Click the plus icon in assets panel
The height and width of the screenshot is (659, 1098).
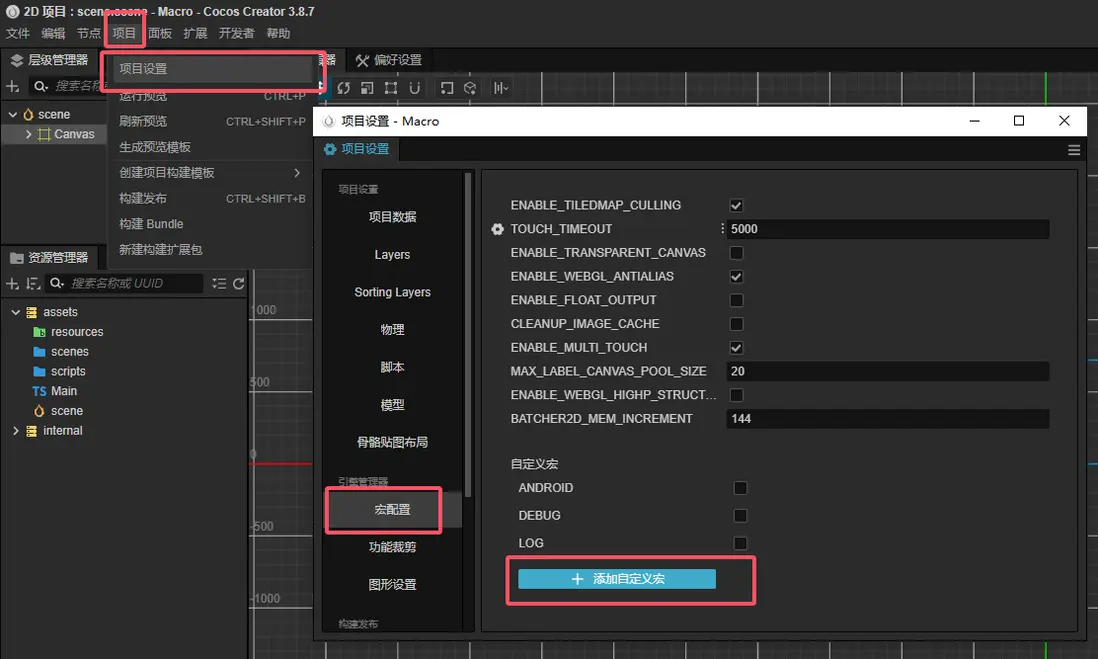coord(13,284)
